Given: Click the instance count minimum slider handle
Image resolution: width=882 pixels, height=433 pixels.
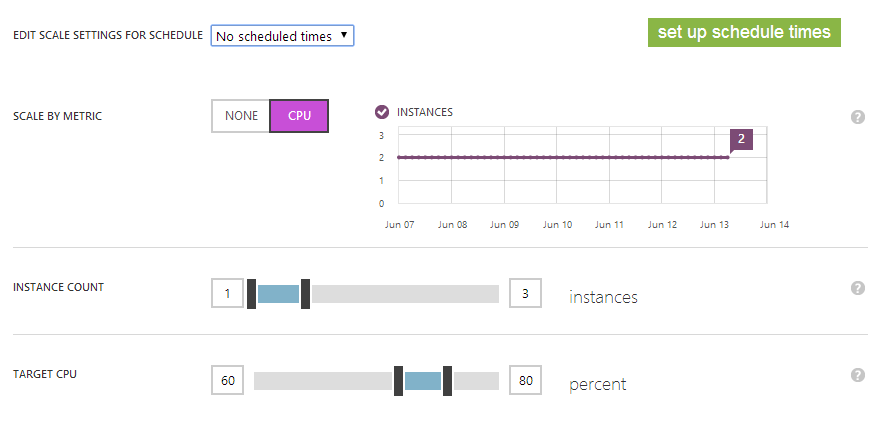Looking at the screenshot, I should point(252,293).
